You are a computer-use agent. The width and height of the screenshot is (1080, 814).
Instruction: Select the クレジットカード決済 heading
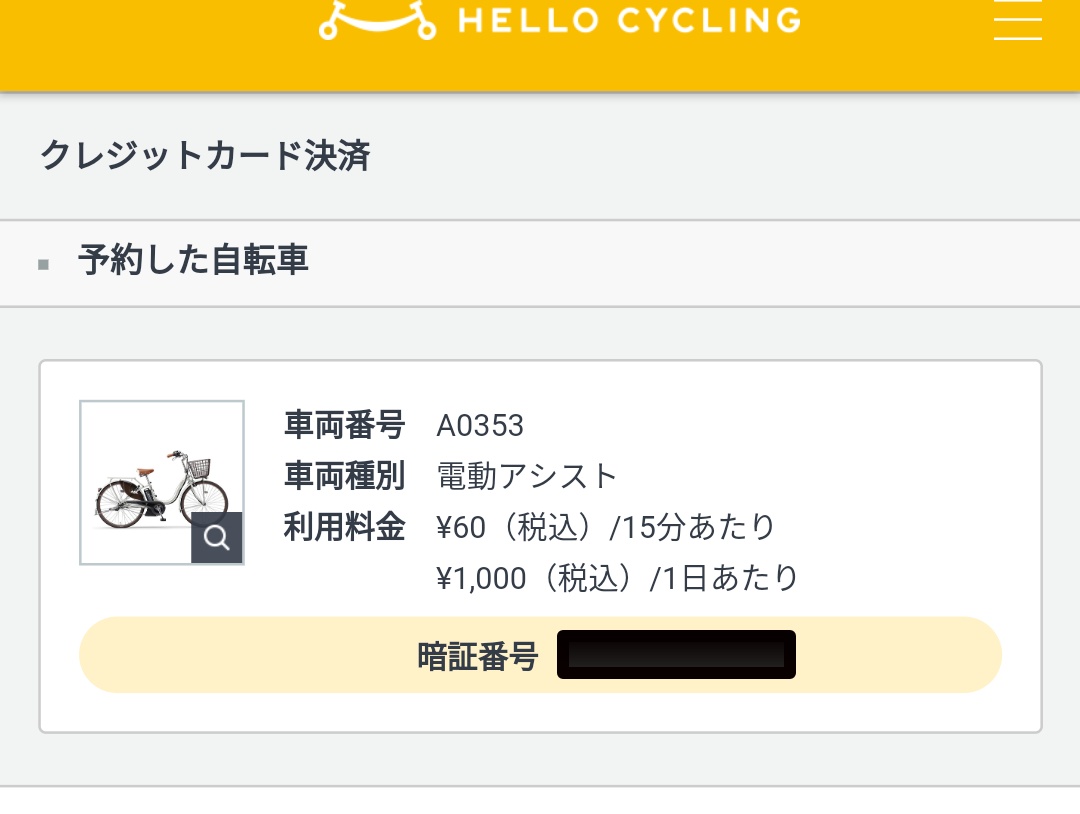pos(205,155)
